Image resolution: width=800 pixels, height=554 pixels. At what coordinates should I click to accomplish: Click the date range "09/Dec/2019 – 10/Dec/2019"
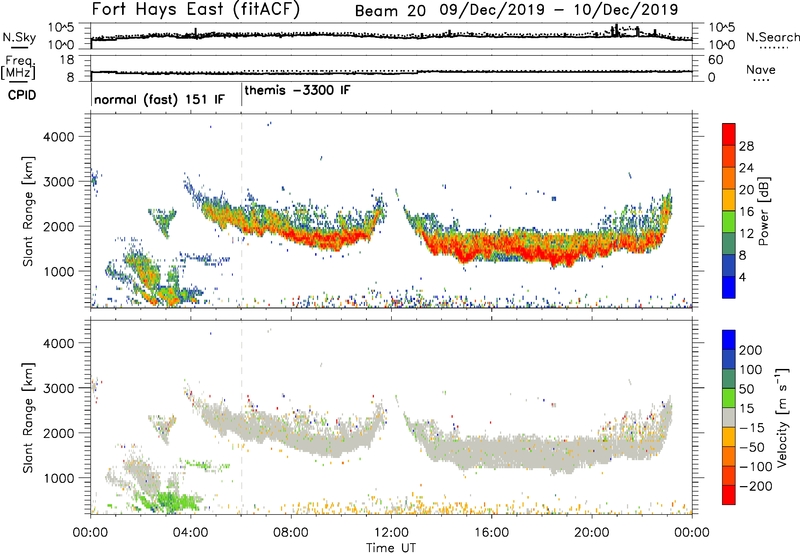(559, 10)
